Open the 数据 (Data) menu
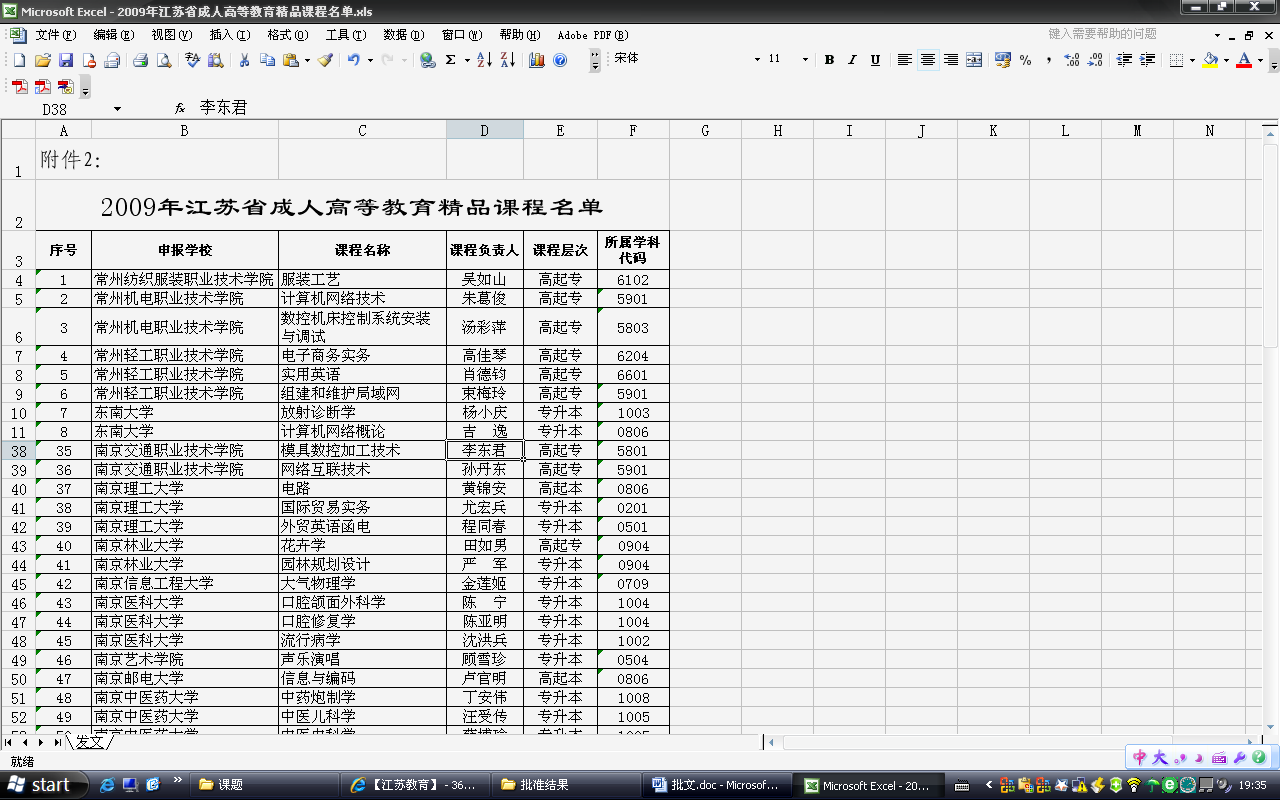 [403, 35]
